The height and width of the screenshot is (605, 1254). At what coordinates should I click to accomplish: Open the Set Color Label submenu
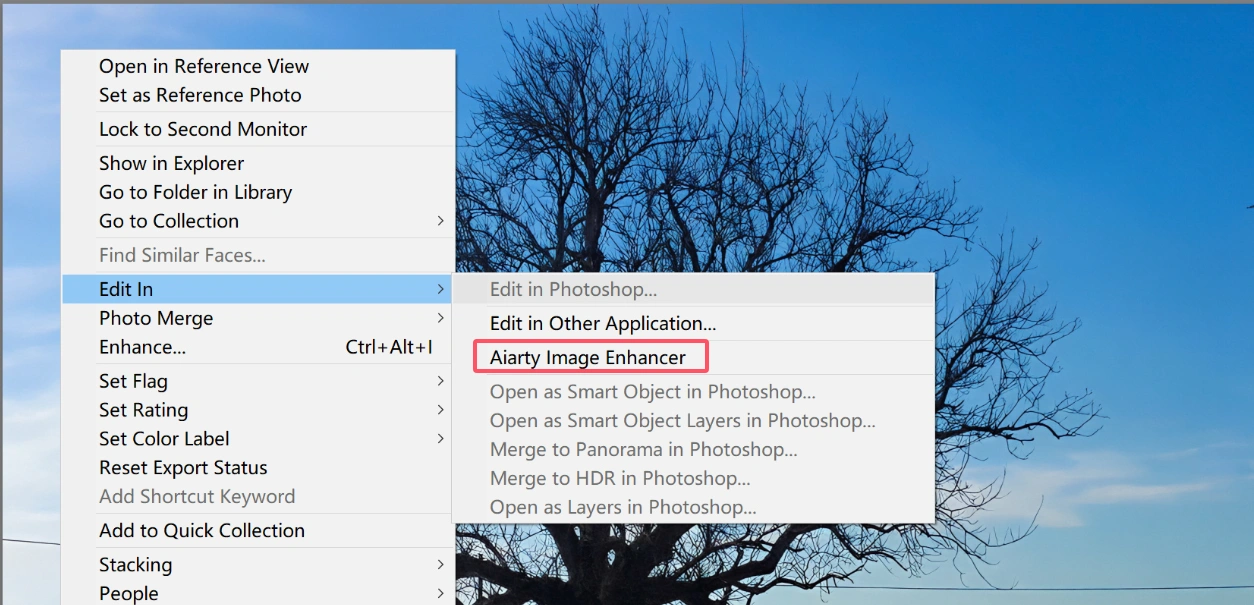(x=258, y=439)
